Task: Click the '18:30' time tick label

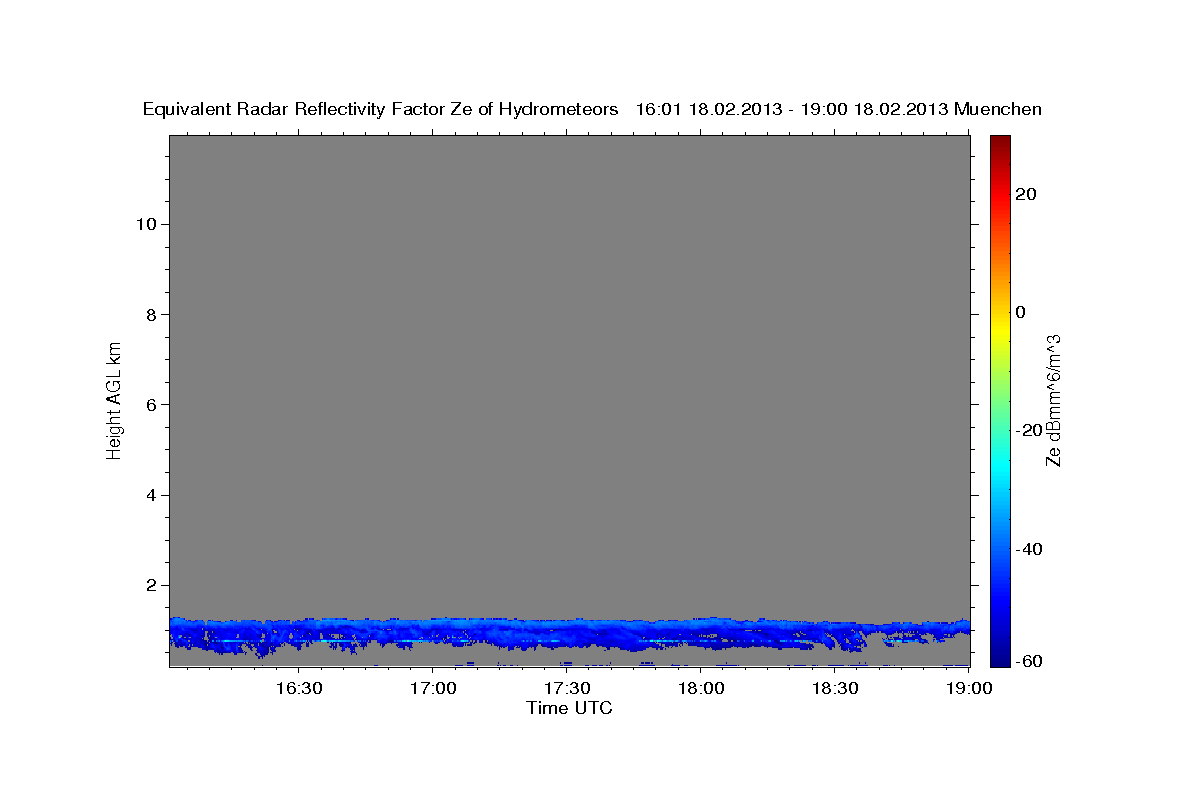Action: pyautogui.click(x=835, y=688)
